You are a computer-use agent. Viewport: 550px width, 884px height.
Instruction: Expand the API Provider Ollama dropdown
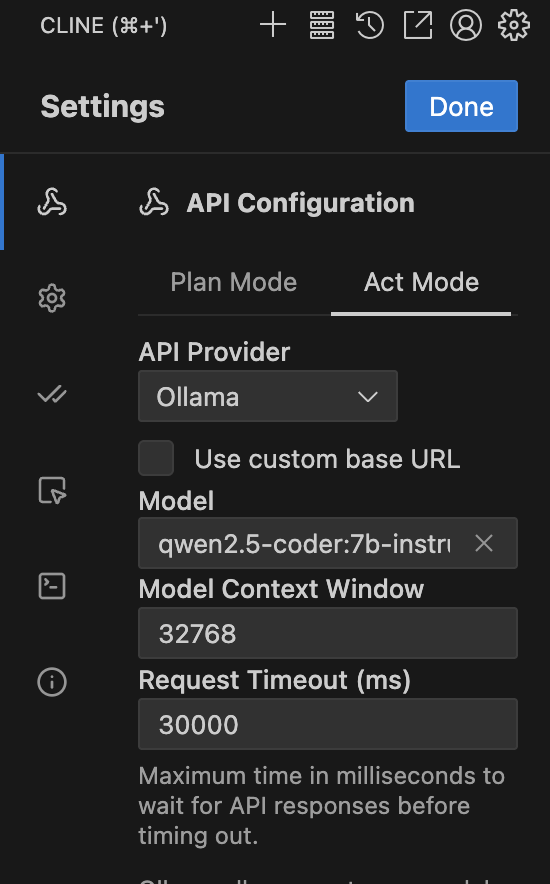[268, 396]
